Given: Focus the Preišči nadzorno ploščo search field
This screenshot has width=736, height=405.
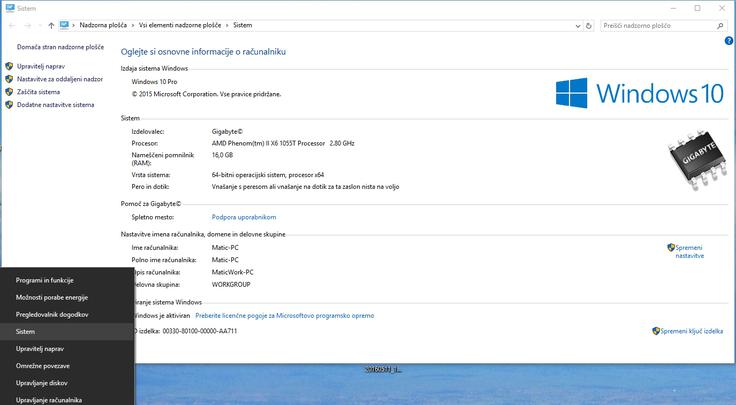Looking at the screenshot, I should [x=663, y=26].
